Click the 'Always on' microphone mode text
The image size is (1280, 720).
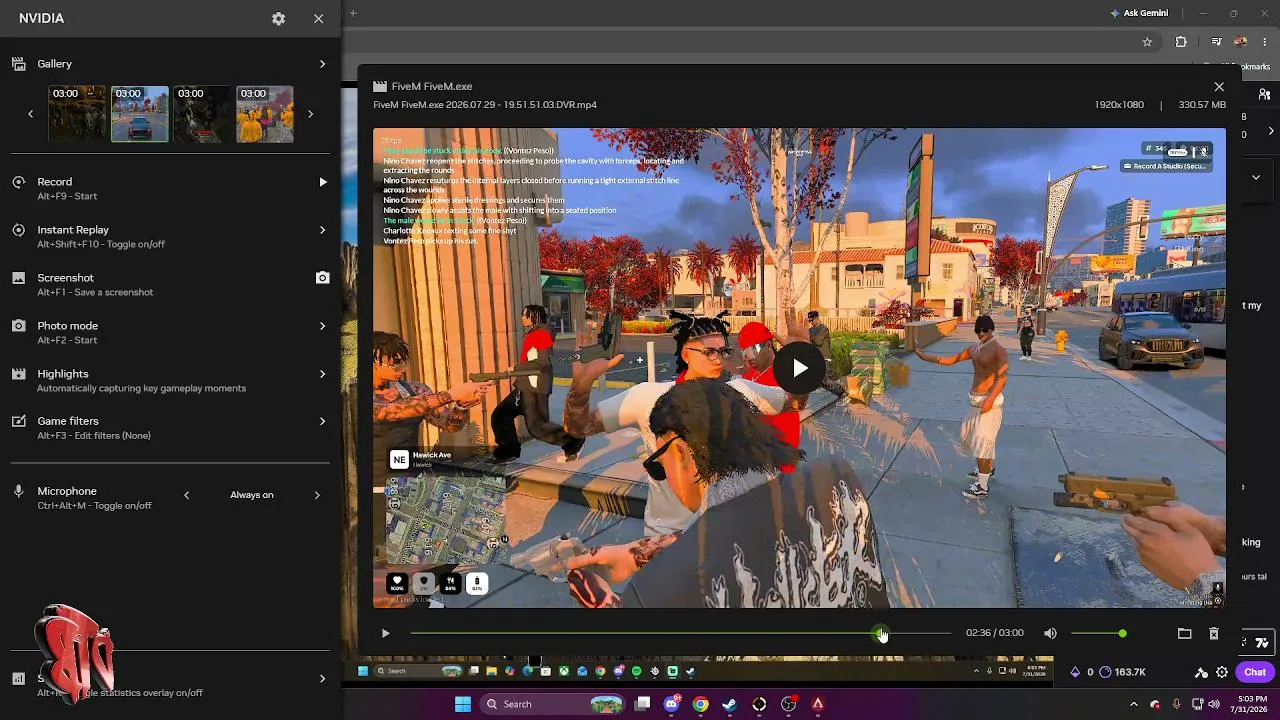coord(252,495)
